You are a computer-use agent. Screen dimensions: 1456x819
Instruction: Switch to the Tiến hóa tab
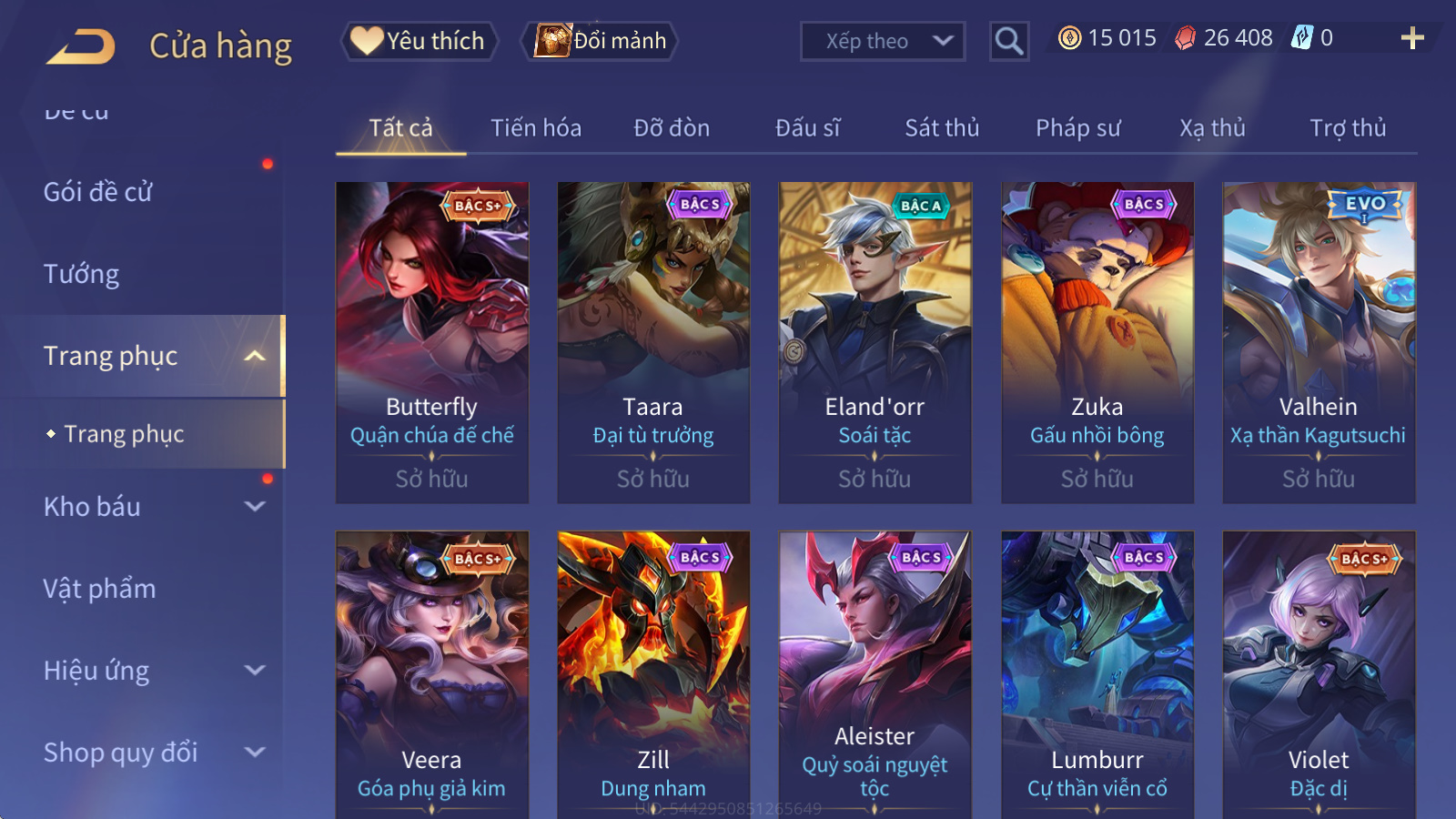[536, 128]
